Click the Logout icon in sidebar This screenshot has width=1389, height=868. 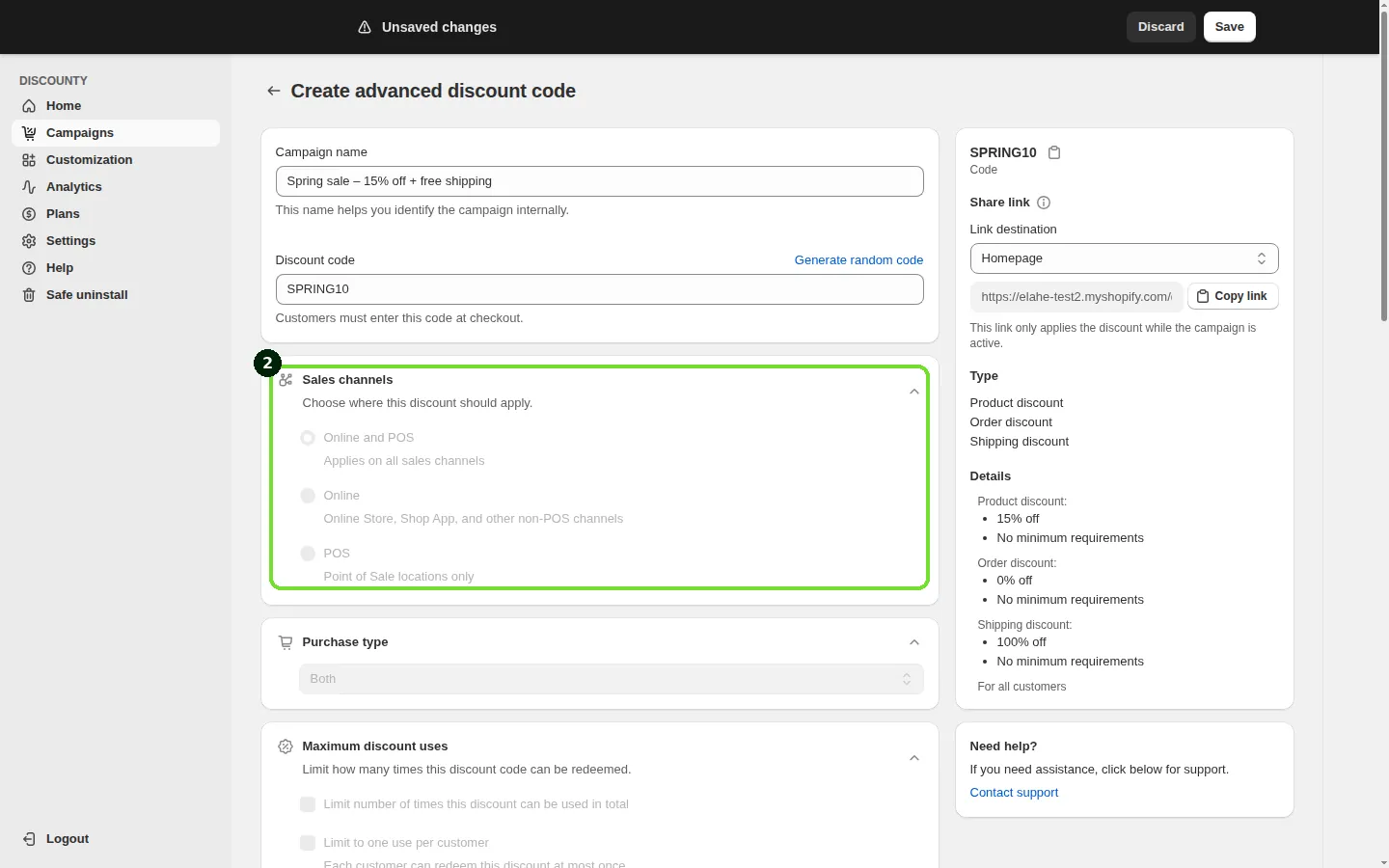pos(29,839)
